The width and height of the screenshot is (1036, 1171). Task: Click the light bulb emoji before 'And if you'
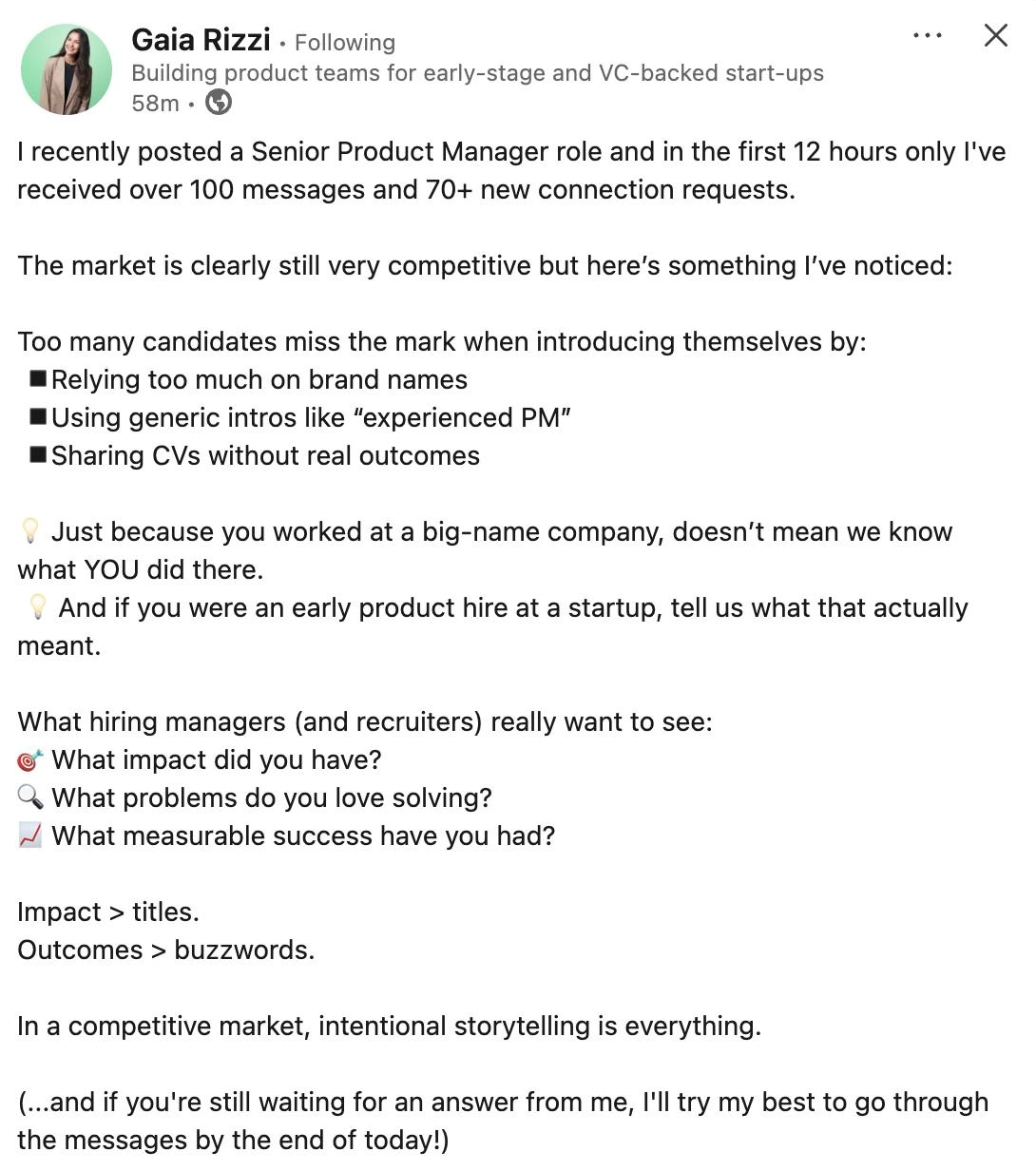[x=37, y=607]
